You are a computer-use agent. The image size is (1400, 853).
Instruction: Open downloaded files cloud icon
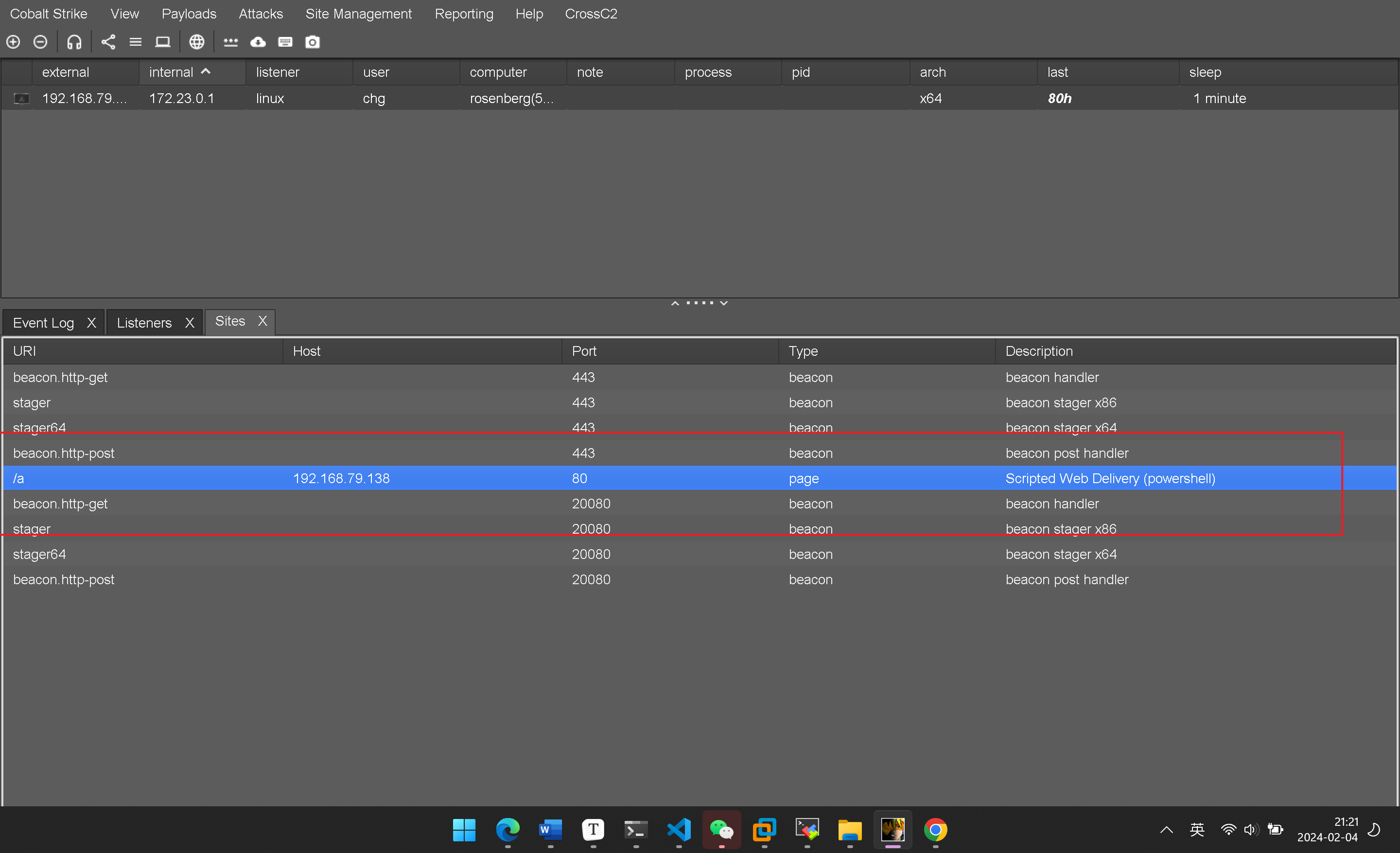point(258,42)
